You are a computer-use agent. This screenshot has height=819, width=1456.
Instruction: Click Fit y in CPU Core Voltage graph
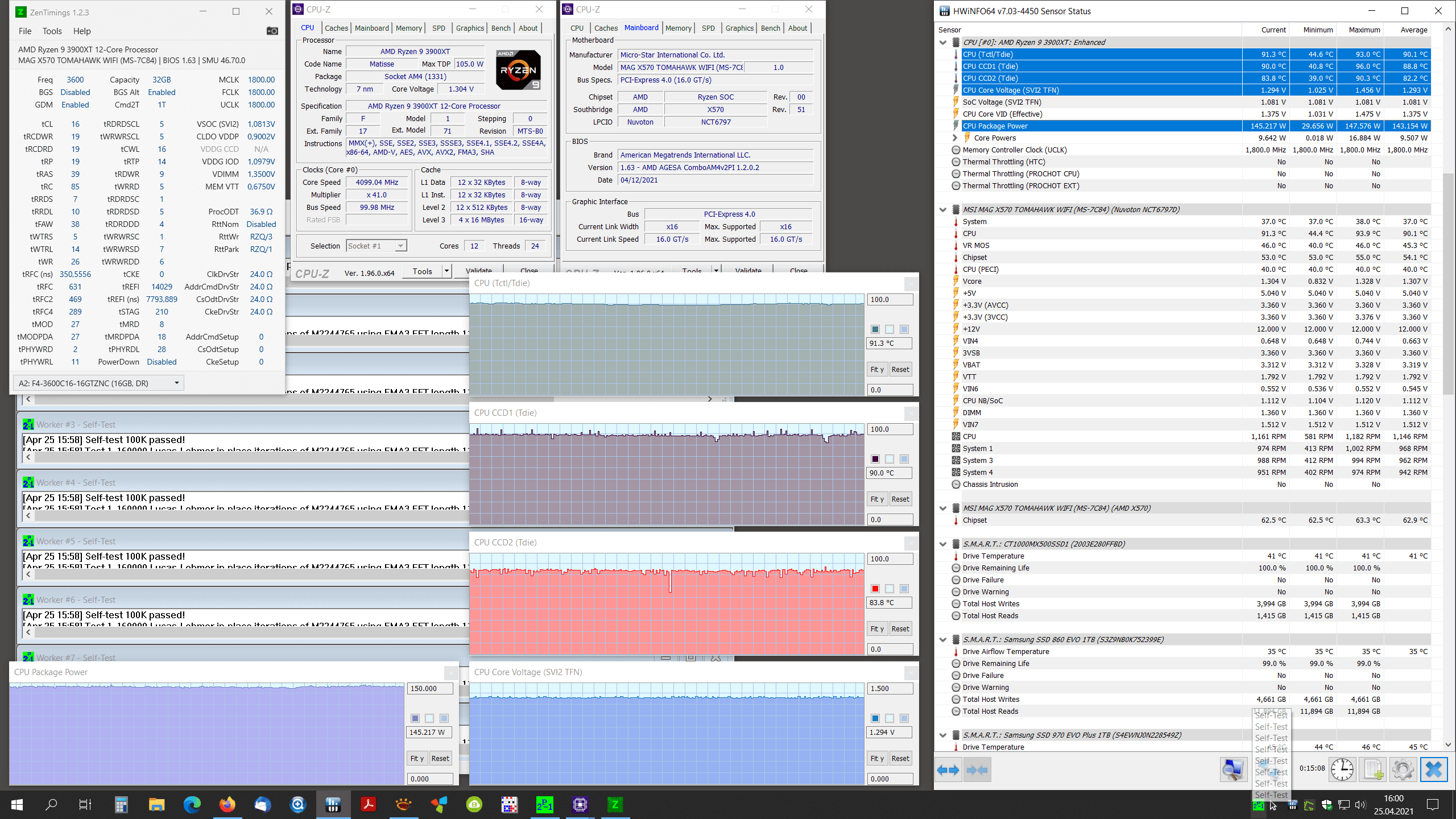click(876, 758)
